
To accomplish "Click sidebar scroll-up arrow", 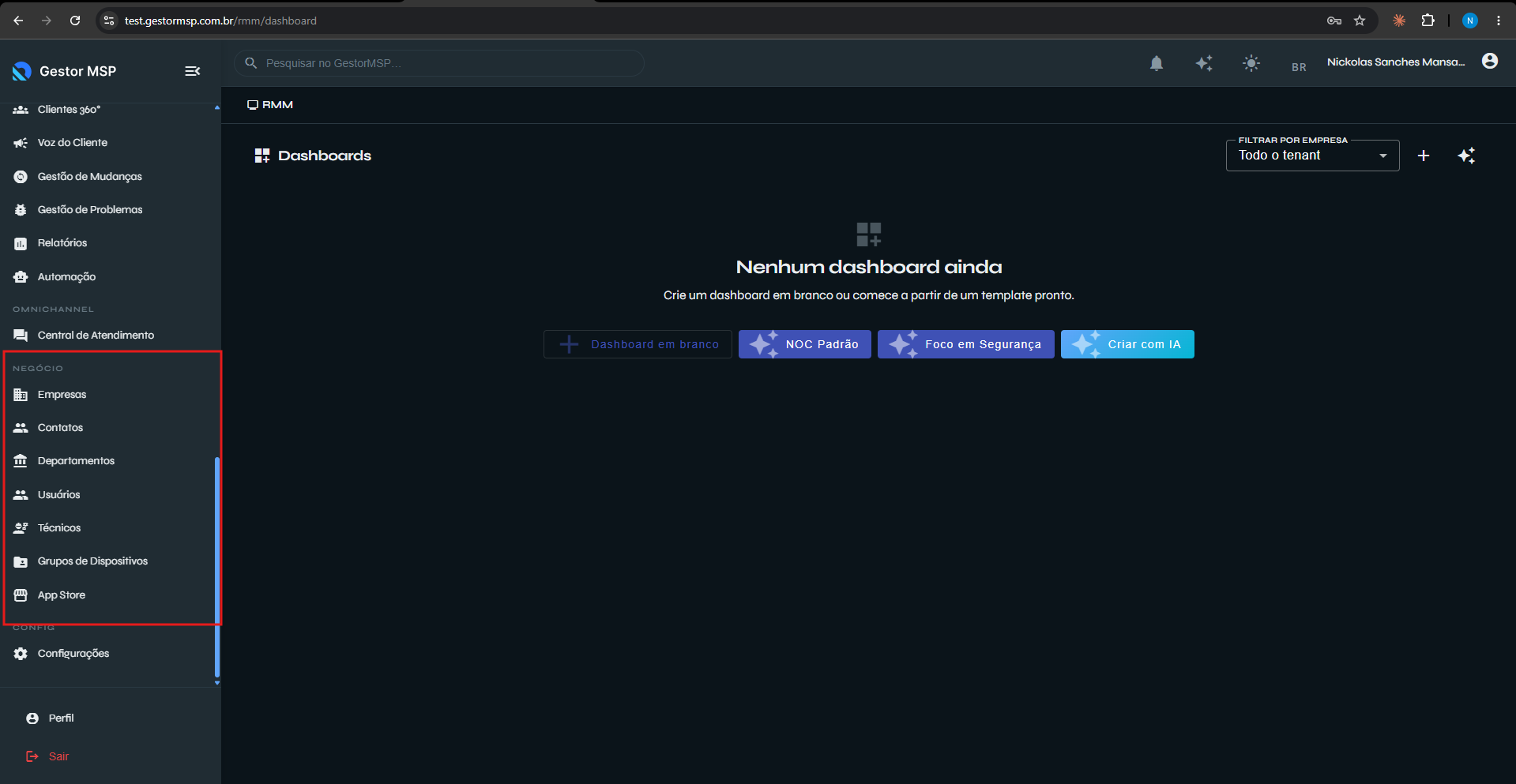I will click(217, 107).
